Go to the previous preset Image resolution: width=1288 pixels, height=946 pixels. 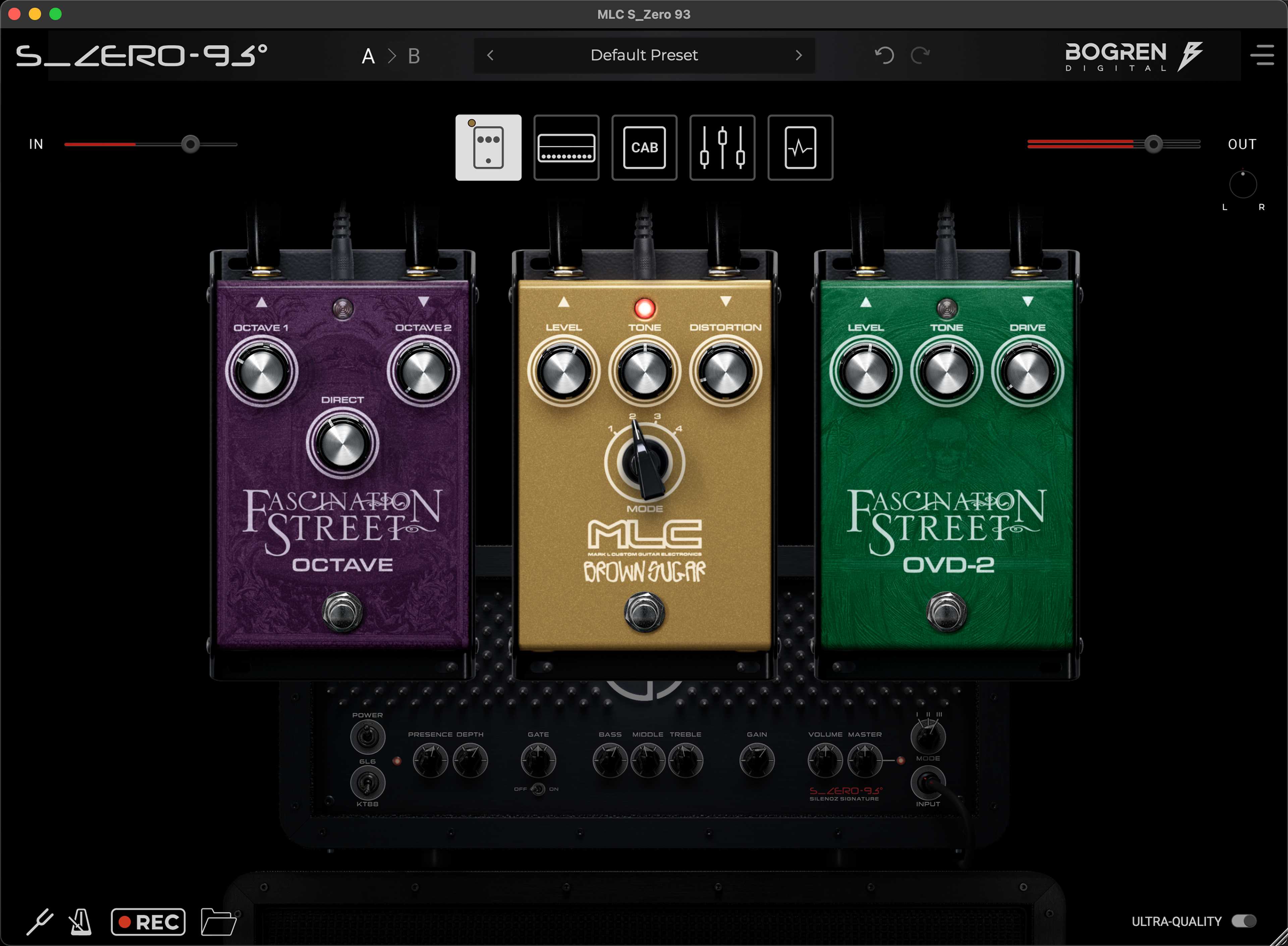point(490,55)
